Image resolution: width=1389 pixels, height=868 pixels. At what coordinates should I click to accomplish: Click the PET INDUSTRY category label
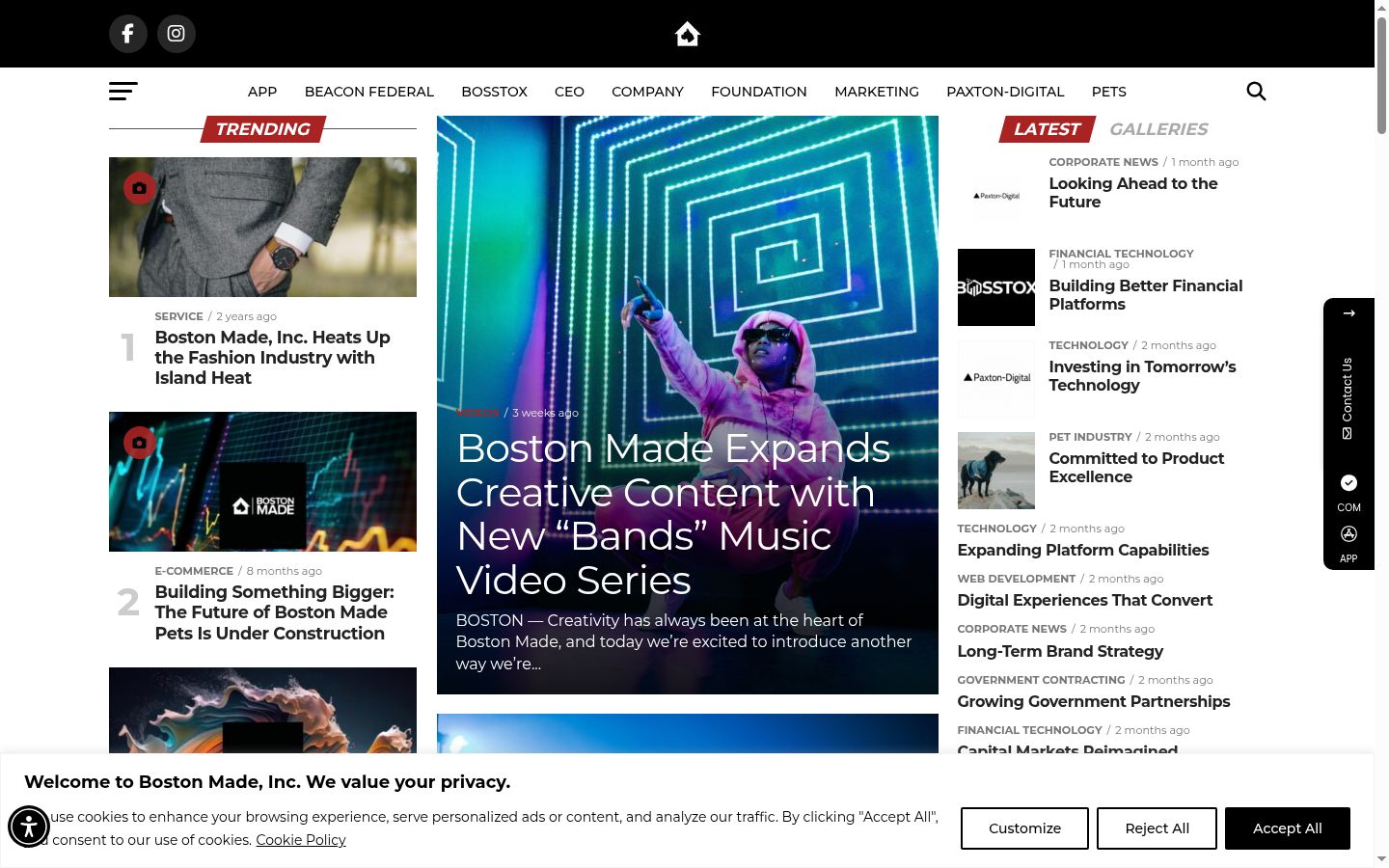coord(1090,437)
